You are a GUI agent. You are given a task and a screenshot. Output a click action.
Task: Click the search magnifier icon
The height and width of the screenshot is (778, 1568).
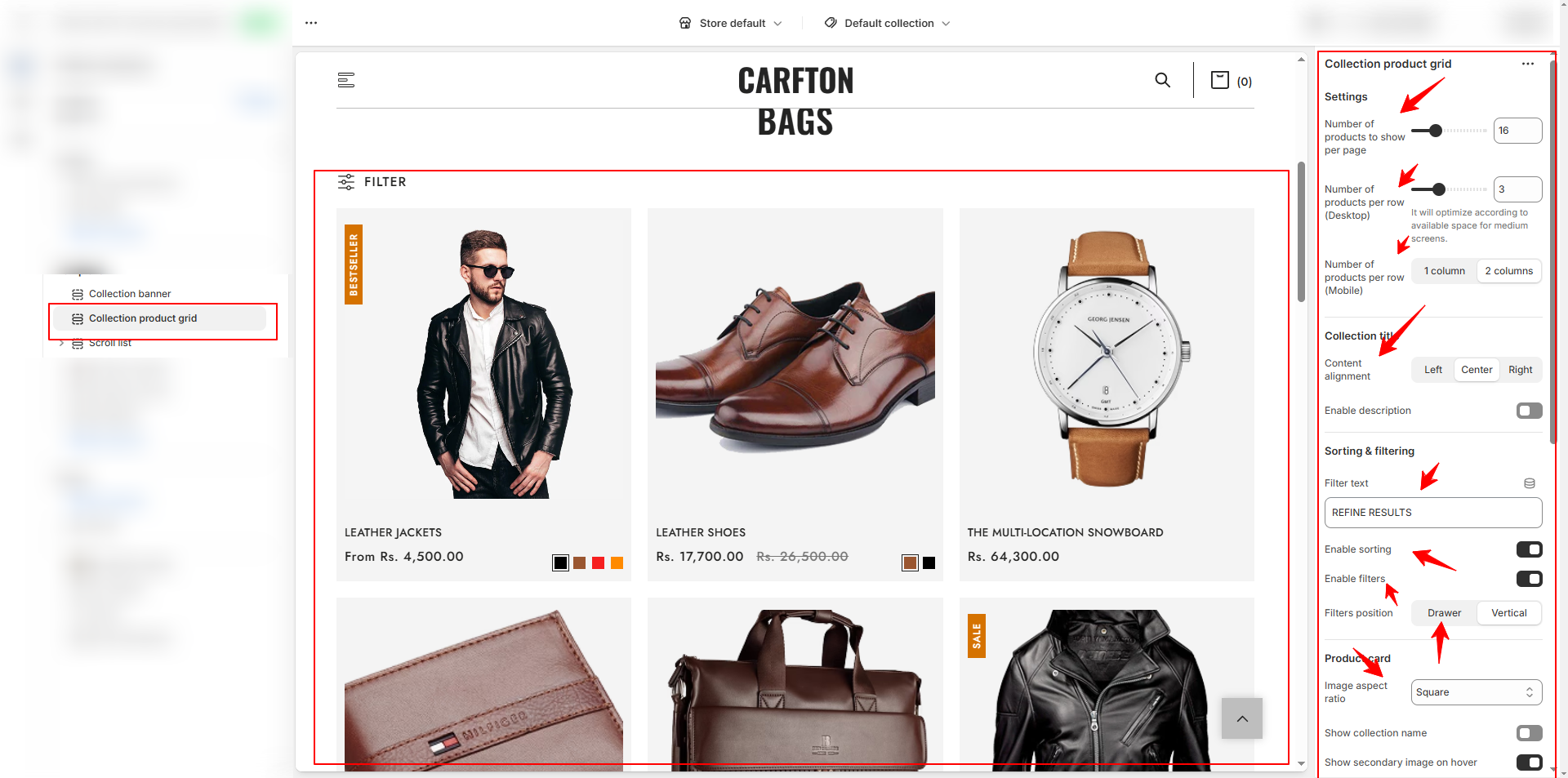(1163, 80)
